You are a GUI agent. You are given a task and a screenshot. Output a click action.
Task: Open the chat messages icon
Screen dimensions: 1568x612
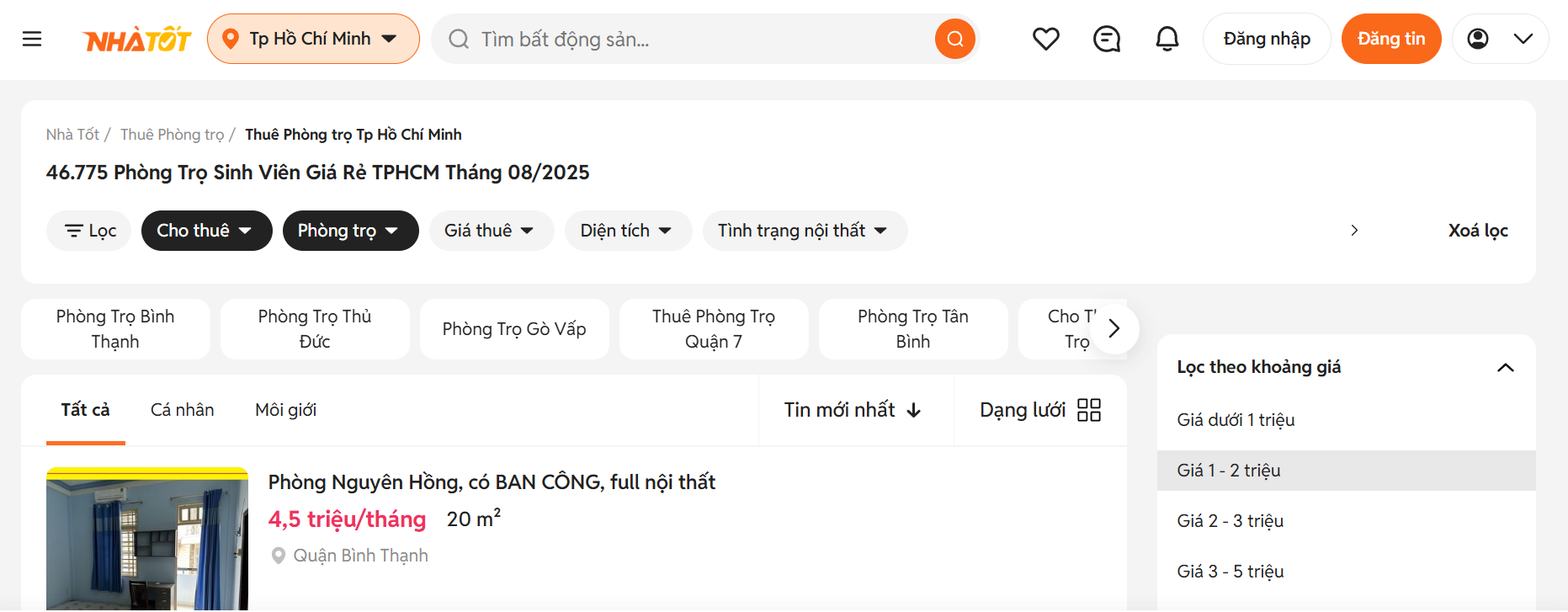tap(1107, 39)
